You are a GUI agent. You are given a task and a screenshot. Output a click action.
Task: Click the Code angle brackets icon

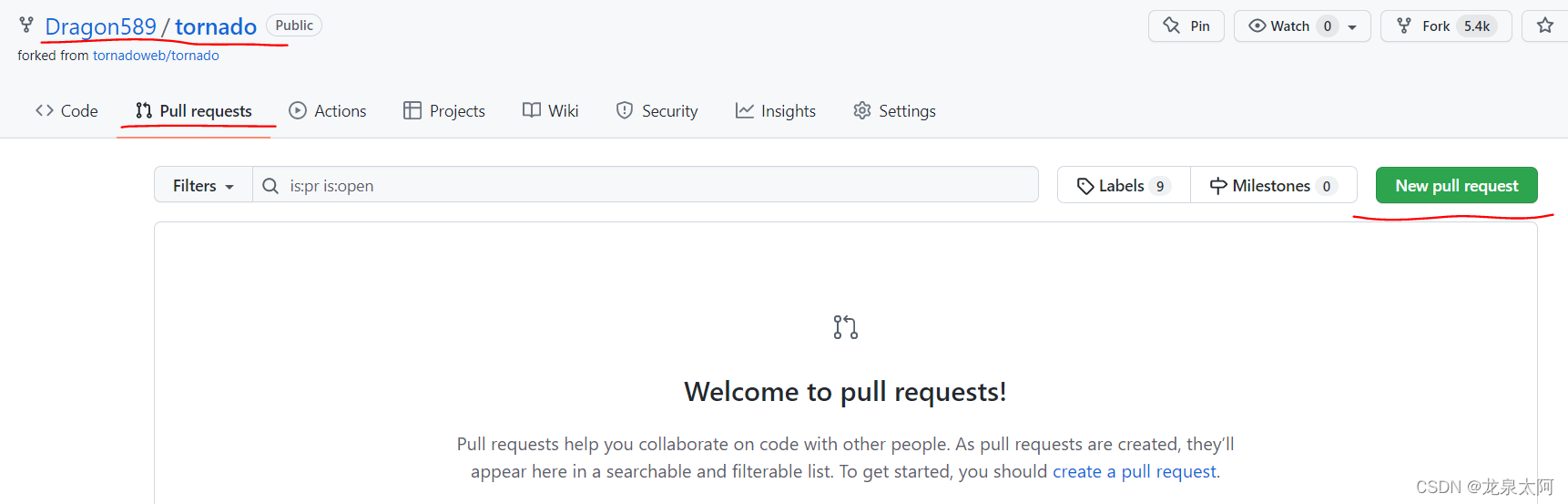pos(45,110)
